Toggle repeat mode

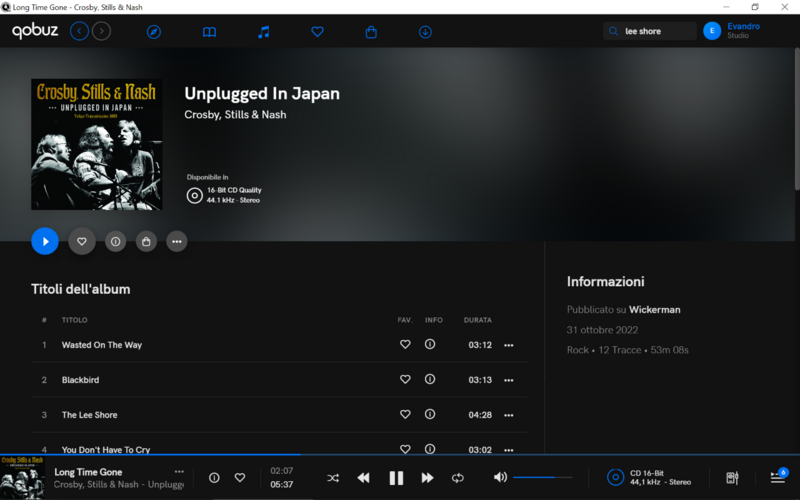458,478
